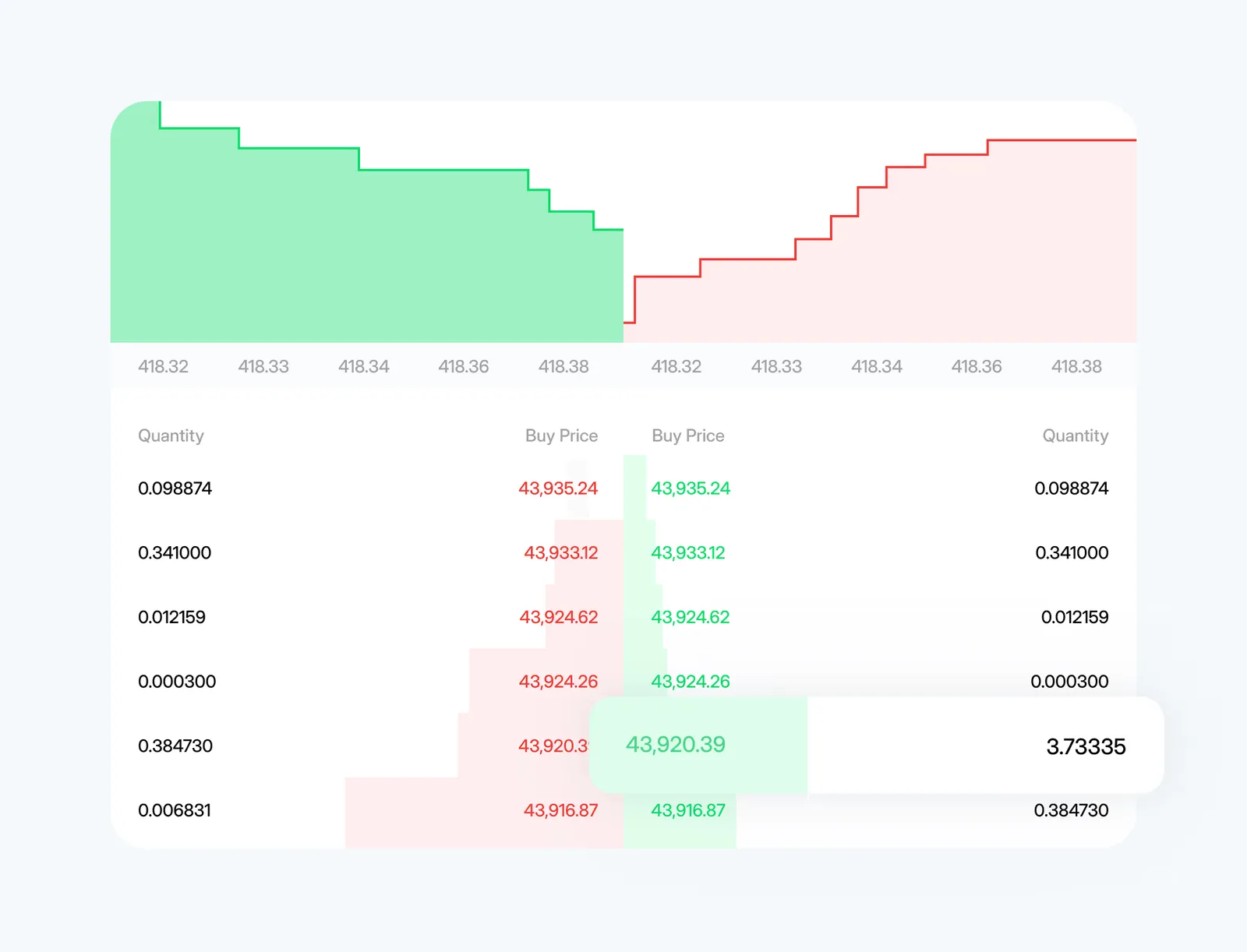Select red price 43,916.87
Screen dimensions: 1247x952
click(561, 810)
